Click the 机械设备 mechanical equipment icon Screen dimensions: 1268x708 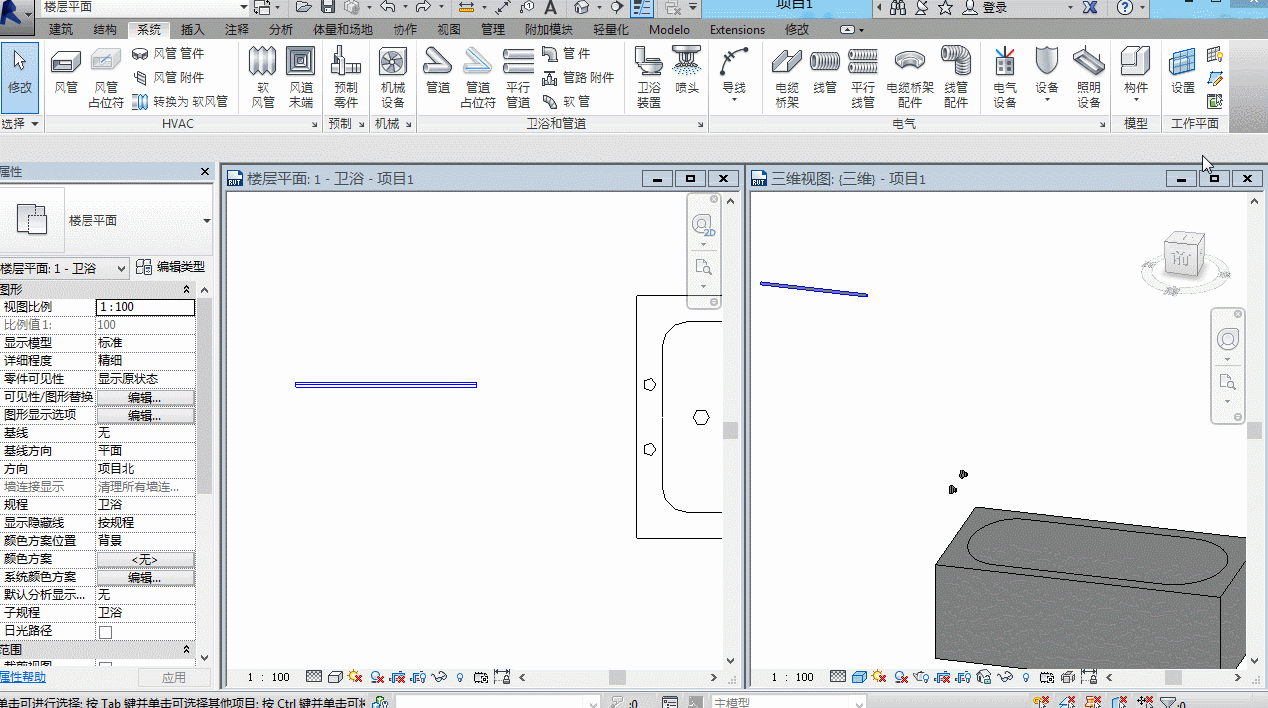393,77
